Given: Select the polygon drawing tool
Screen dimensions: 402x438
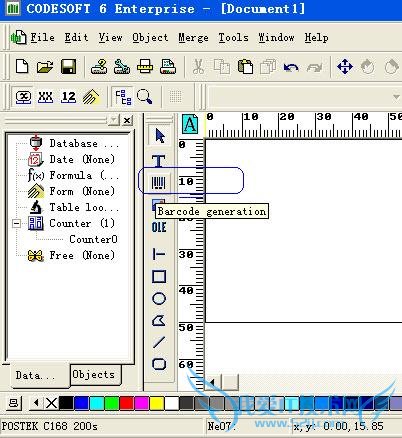Looking at the screenshot, I should coord(159,321).
